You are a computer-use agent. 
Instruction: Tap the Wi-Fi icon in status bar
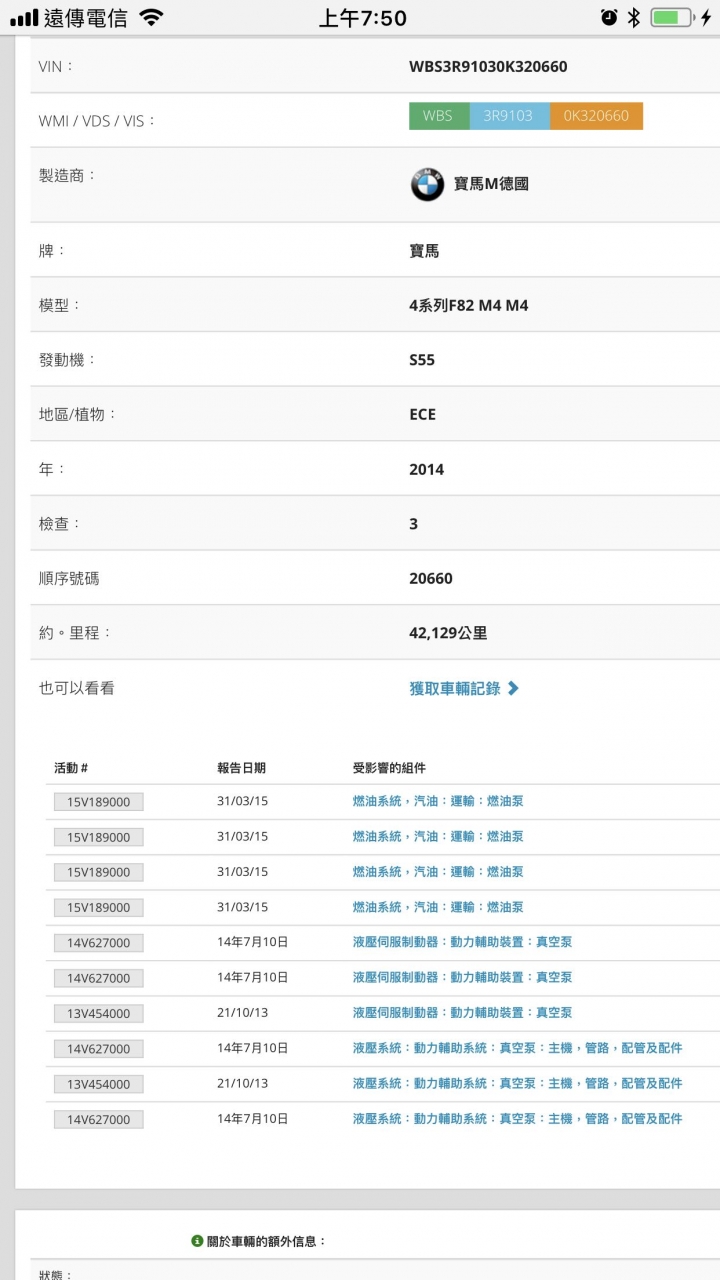click(151, 18)
